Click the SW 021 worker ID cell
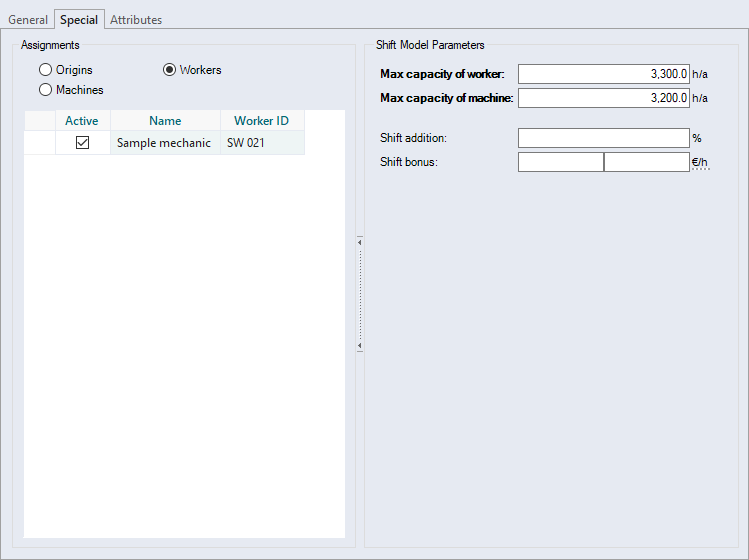This screenshot has height=560, width=749. [x=261, y=143]
